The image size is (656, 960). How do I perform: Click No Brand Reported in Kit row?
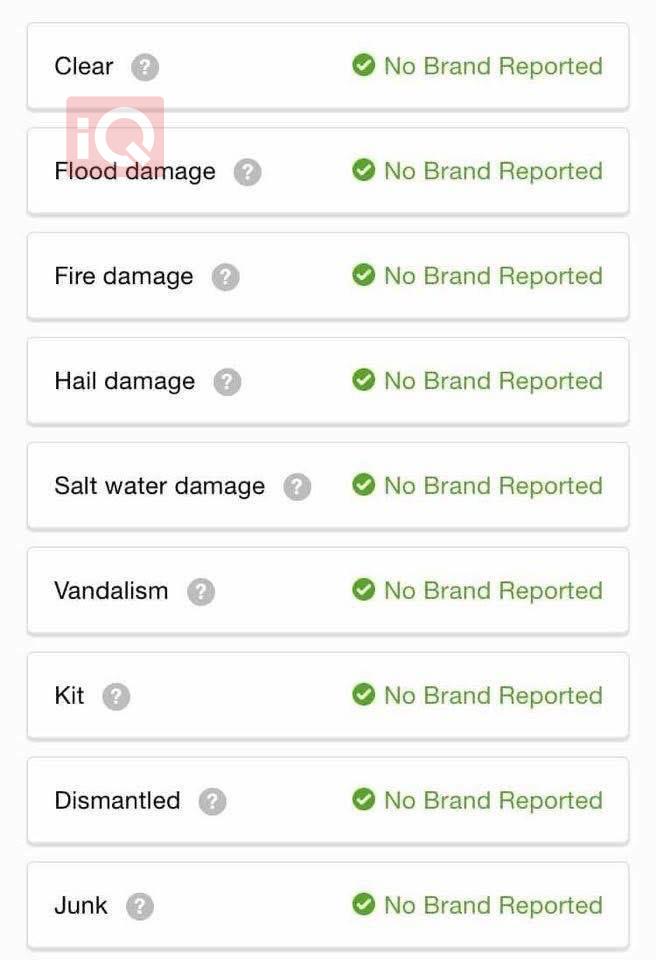[x=493, y=696]
